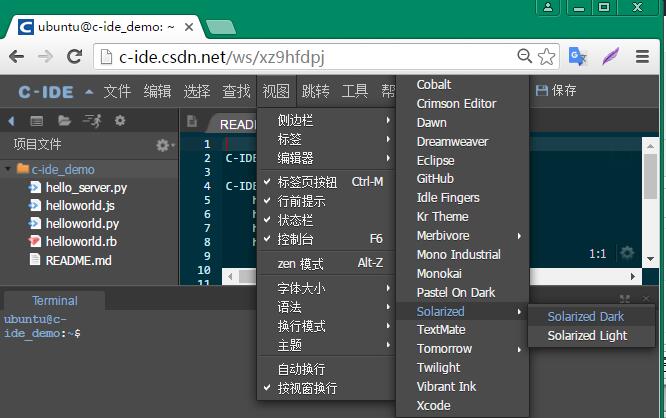
Task: Expand the 侧边栏 submenu
Action: (x=327, y=120)
